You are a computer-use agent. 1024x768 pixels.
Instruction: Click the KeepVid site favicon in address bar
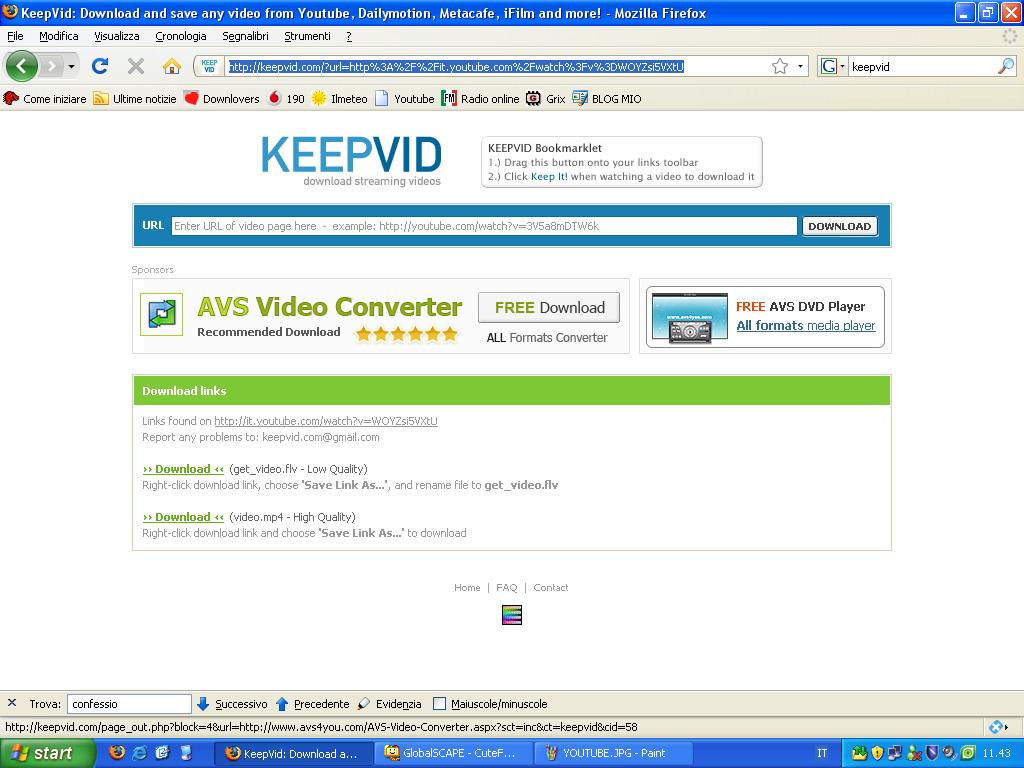click(x=209, y=66)
